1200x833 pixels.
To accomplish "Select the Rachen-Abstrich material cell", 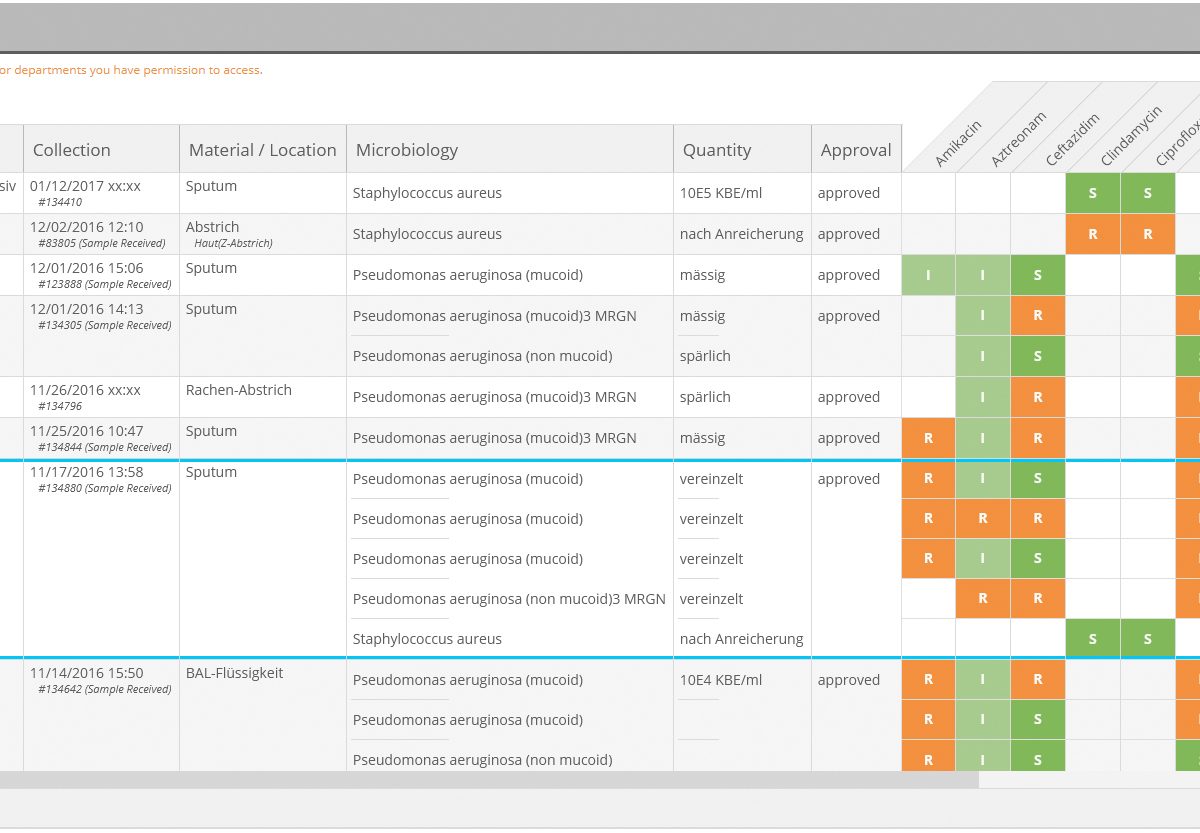I will (x=239, y=390).
